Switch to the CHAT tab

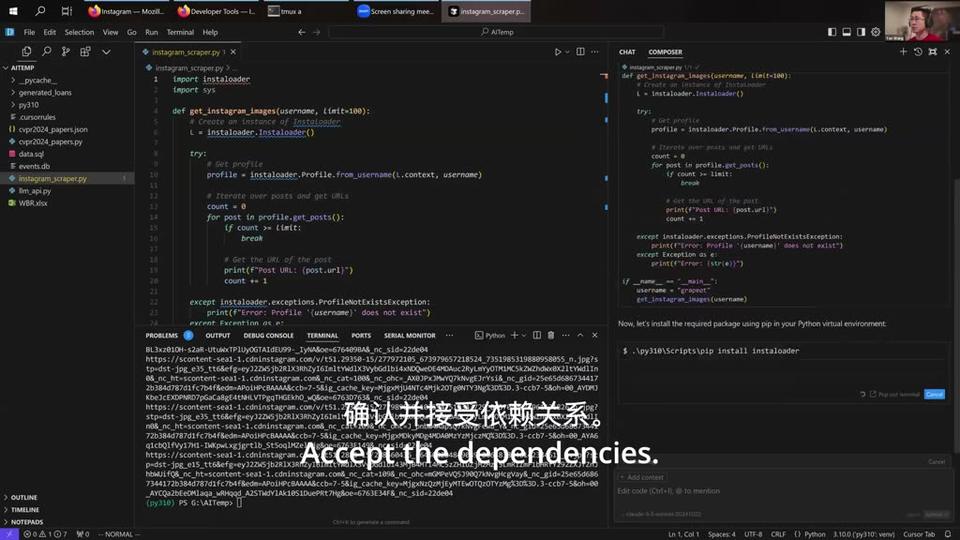point(627,52)
